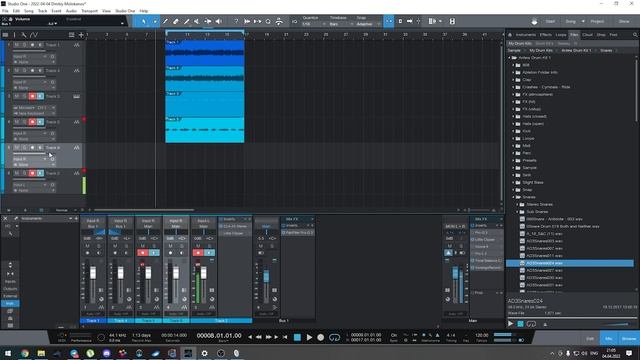Solo Track 1 in the track list
The image size is (640, 360).
24,45
